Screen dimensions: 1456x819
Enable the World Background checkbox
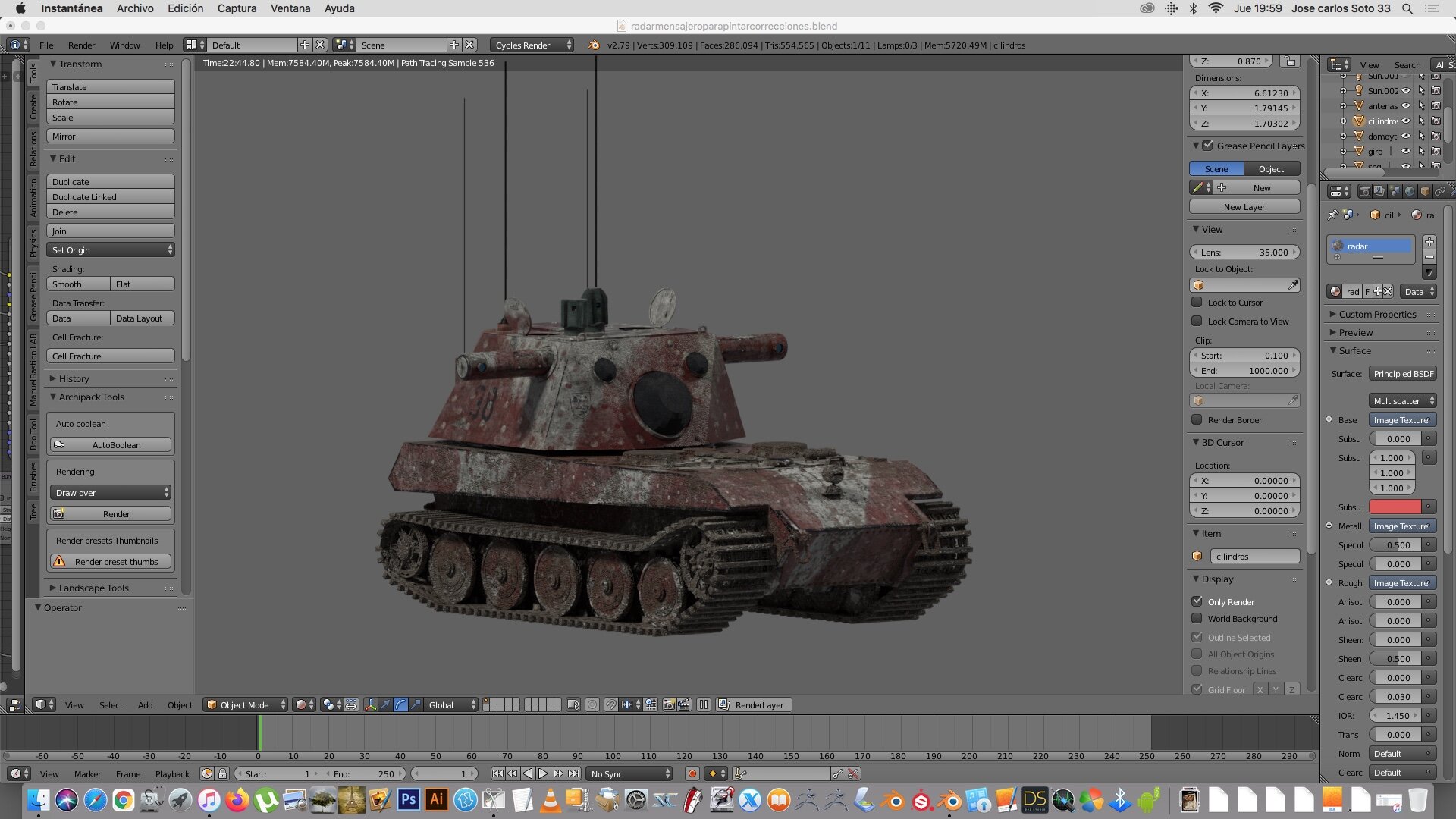1197,619
